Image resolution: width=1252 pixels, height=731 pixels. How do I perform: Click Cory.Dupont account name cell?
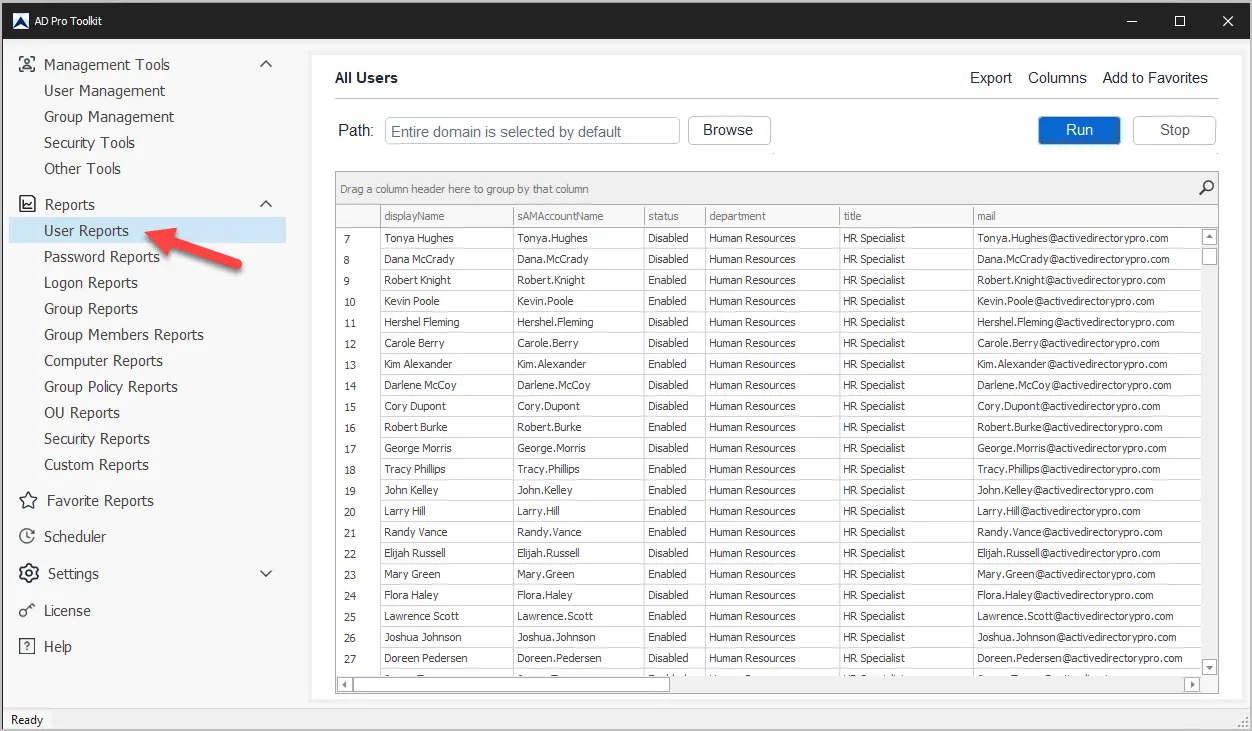[578, 406]
